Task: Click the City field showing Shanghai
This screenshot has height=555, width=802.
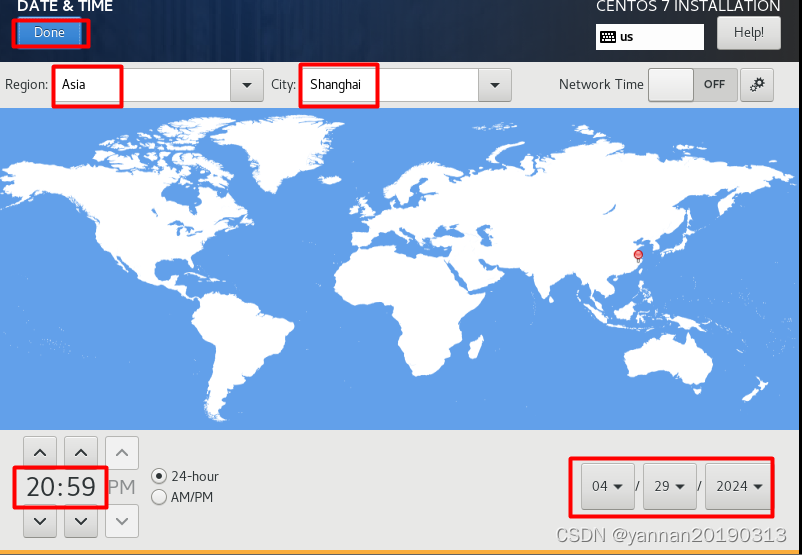Action: 390,84
